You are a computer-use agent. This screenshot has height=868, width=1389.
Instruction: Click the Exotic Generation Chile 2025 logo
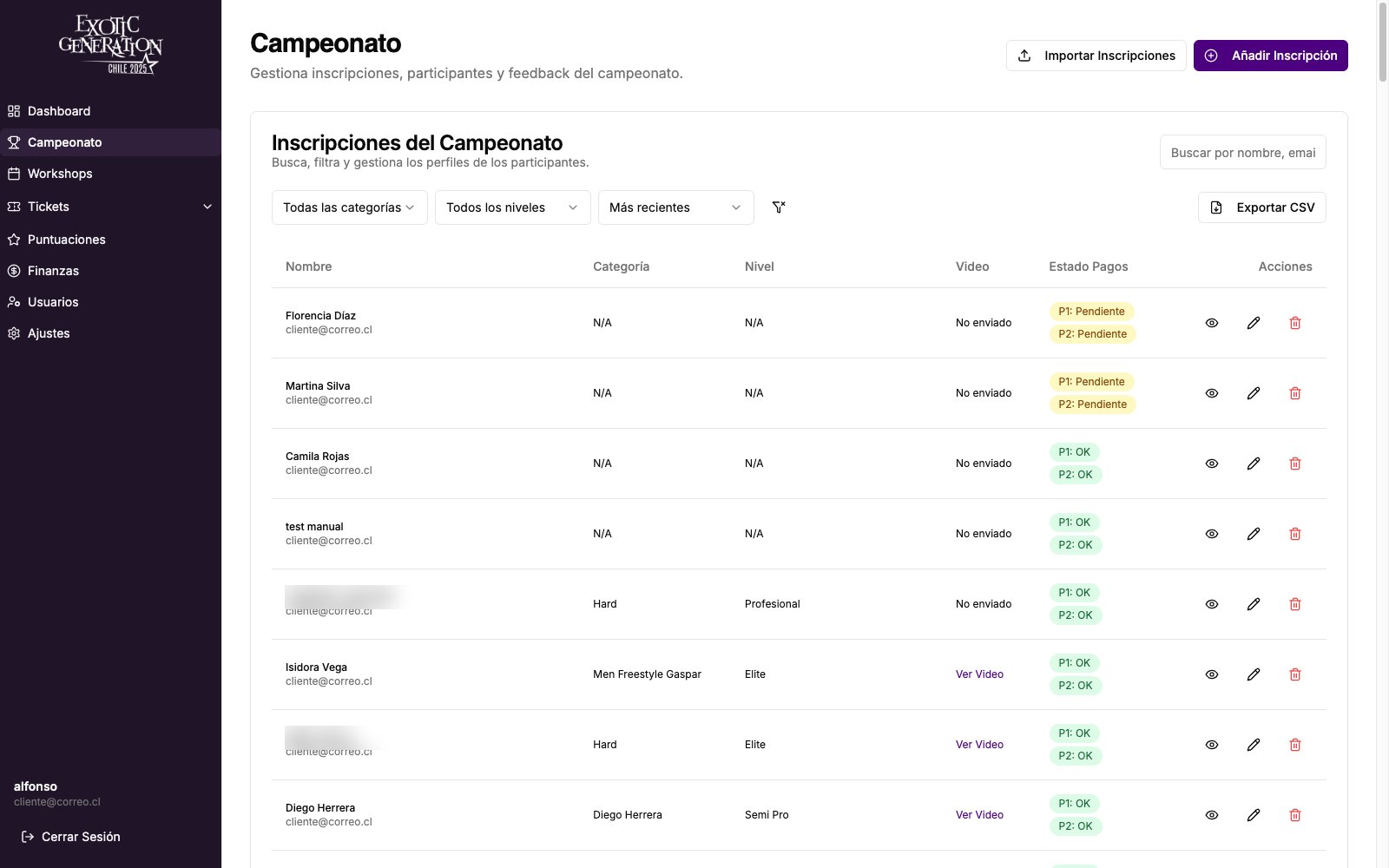tap(110, 44)
